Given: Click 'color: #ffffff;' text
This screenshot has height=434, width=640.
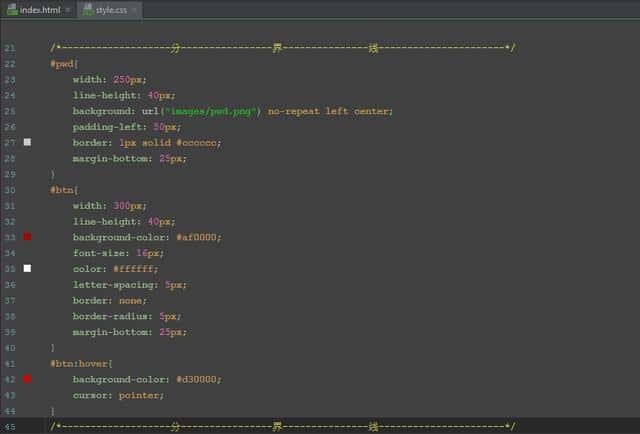Looking at the screenshot, I should point(115,269).
